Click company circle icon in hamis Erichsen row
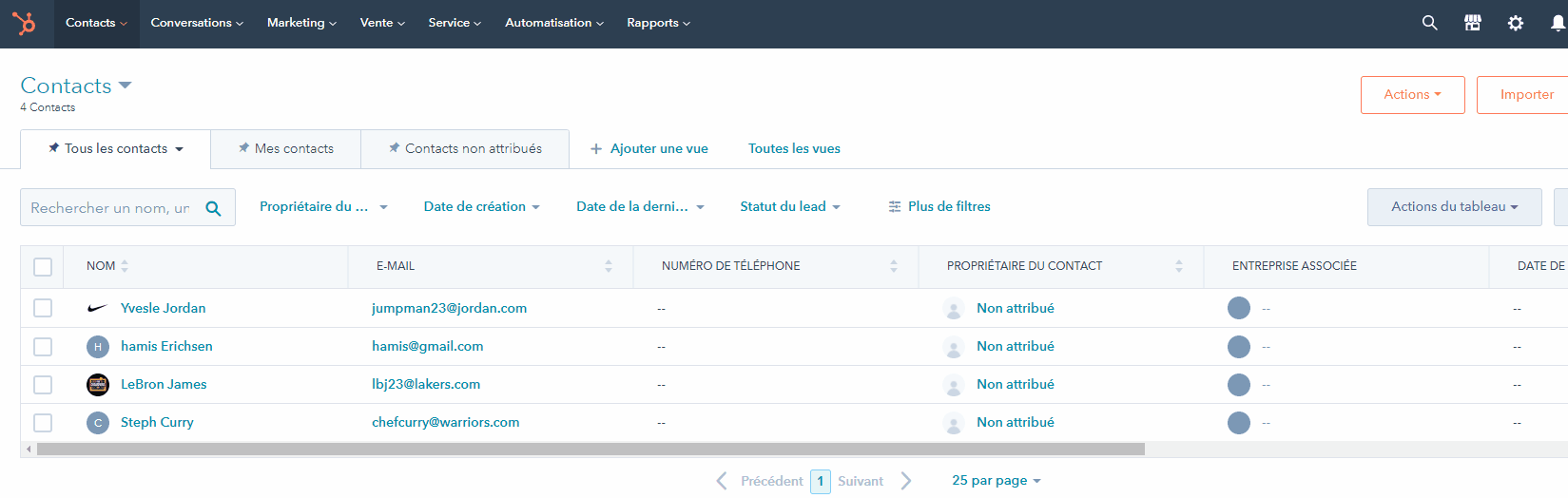The image size is (1568, 498). coord(1239,347)
